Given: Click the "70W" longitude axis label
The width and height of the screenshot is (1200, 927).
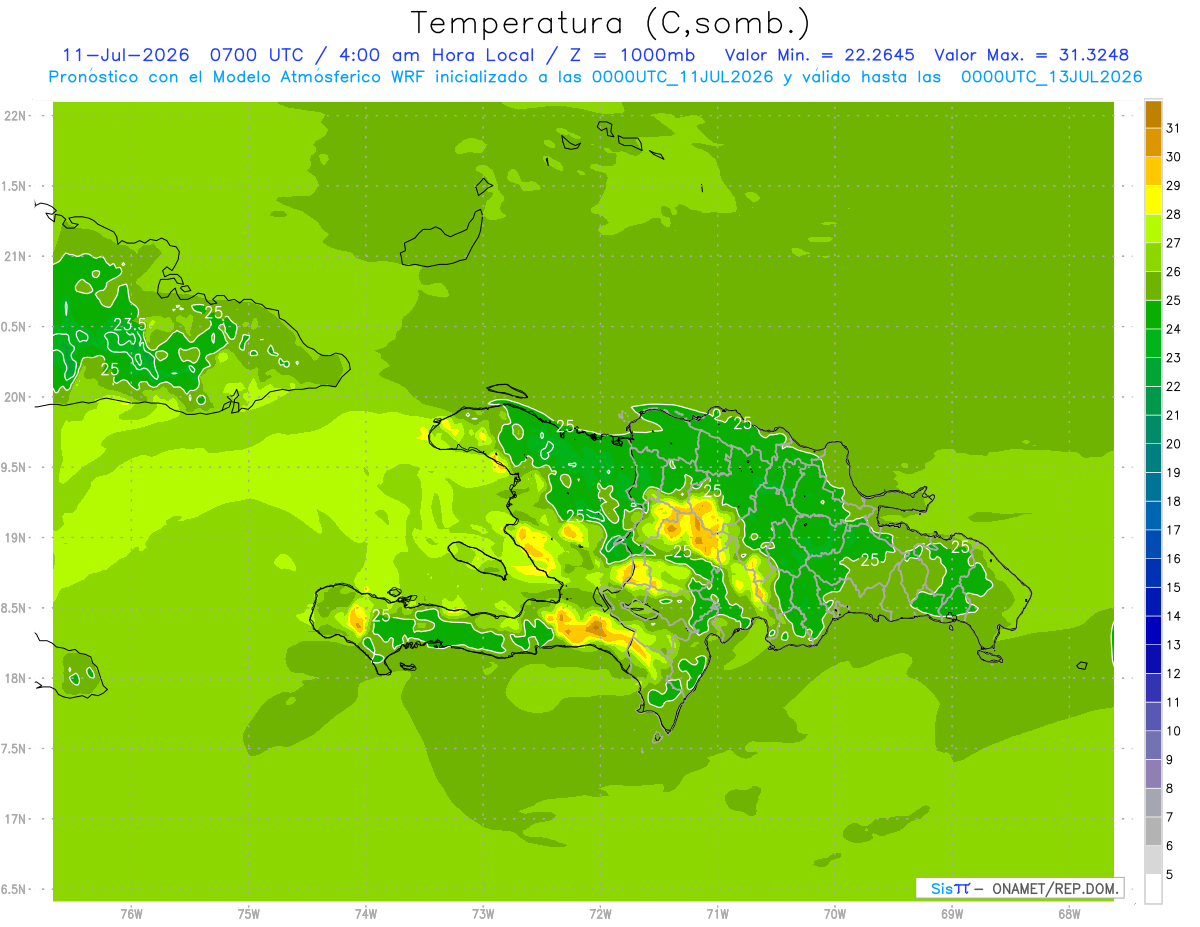Looking at the screenshot, I should [835, 914].
